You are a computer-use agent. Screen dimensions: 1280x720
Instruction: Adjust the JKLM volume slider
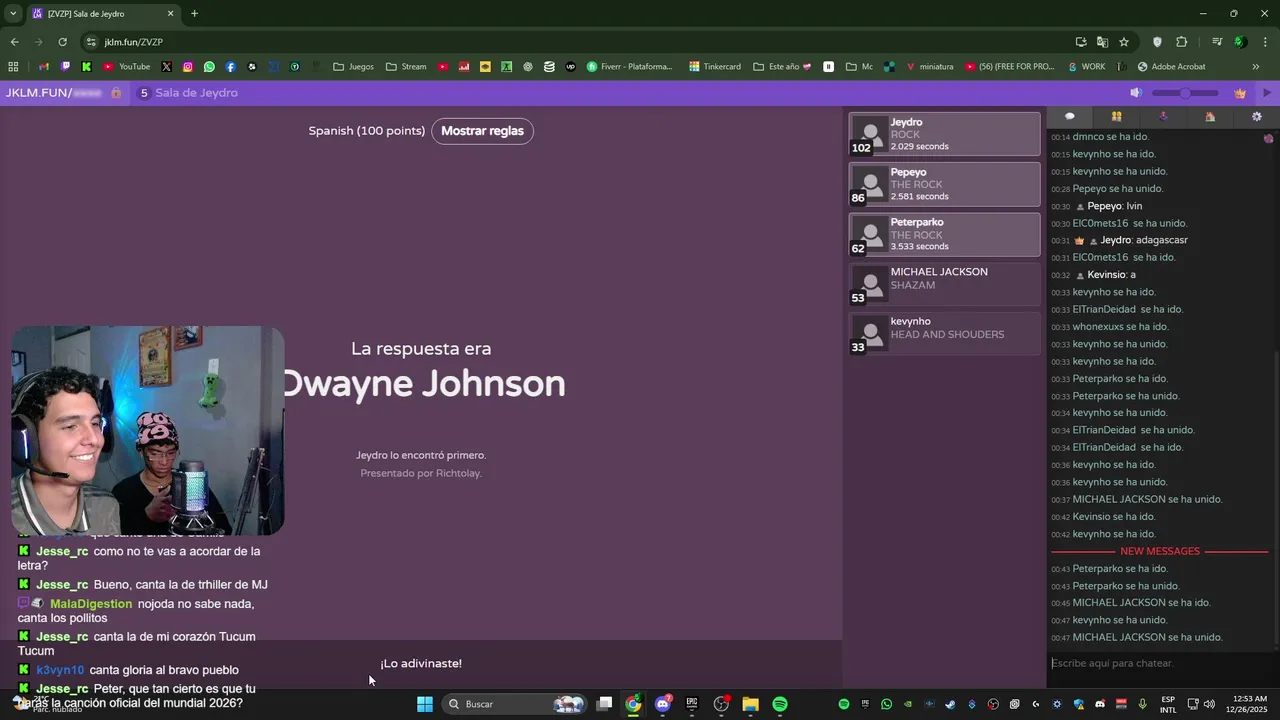(x=1185, y=93)
